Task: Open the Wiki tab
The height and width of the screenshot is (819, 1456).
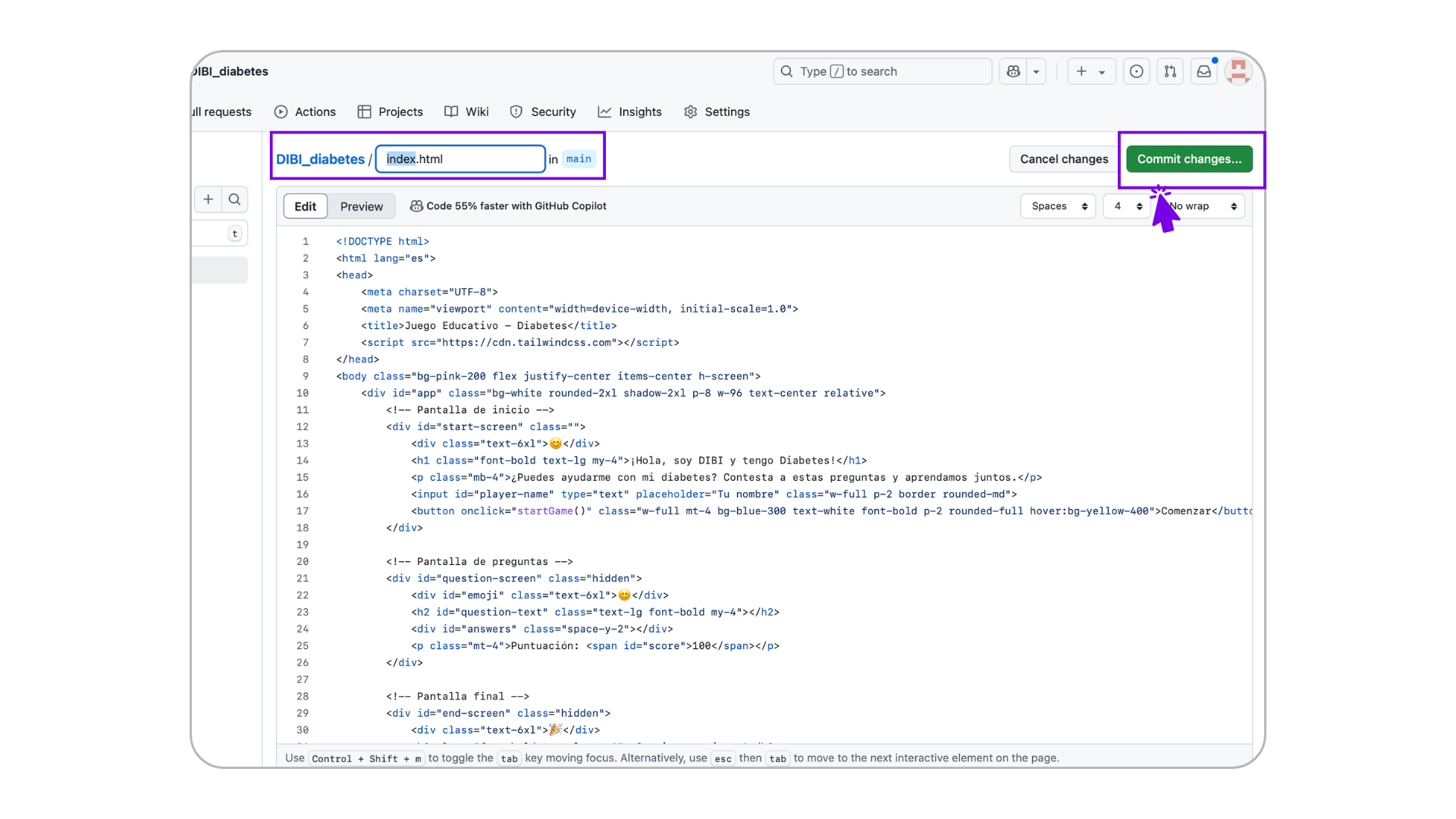Action: 466,111
